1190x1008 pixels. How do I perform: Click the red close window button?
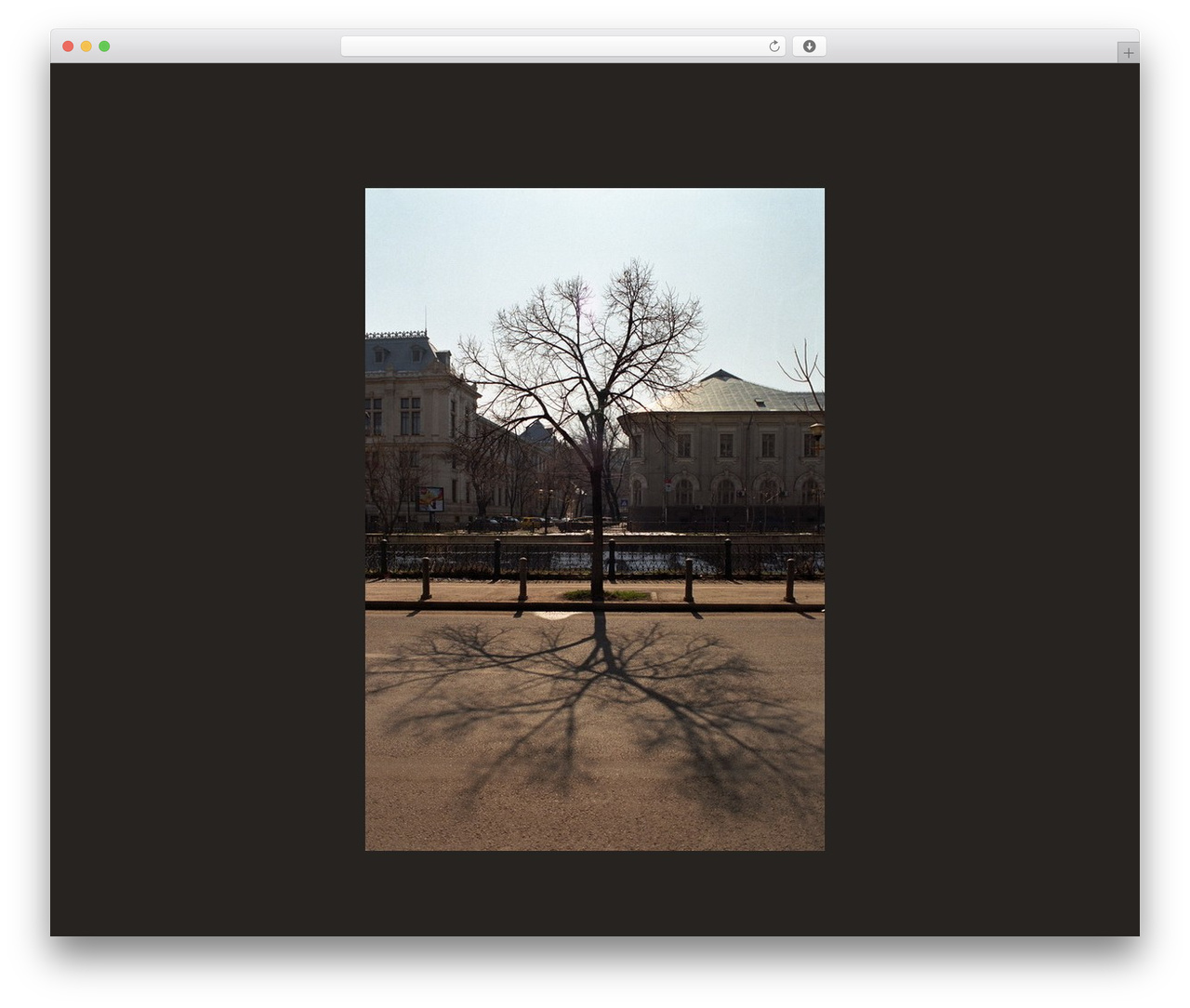(x=68, y=46)
